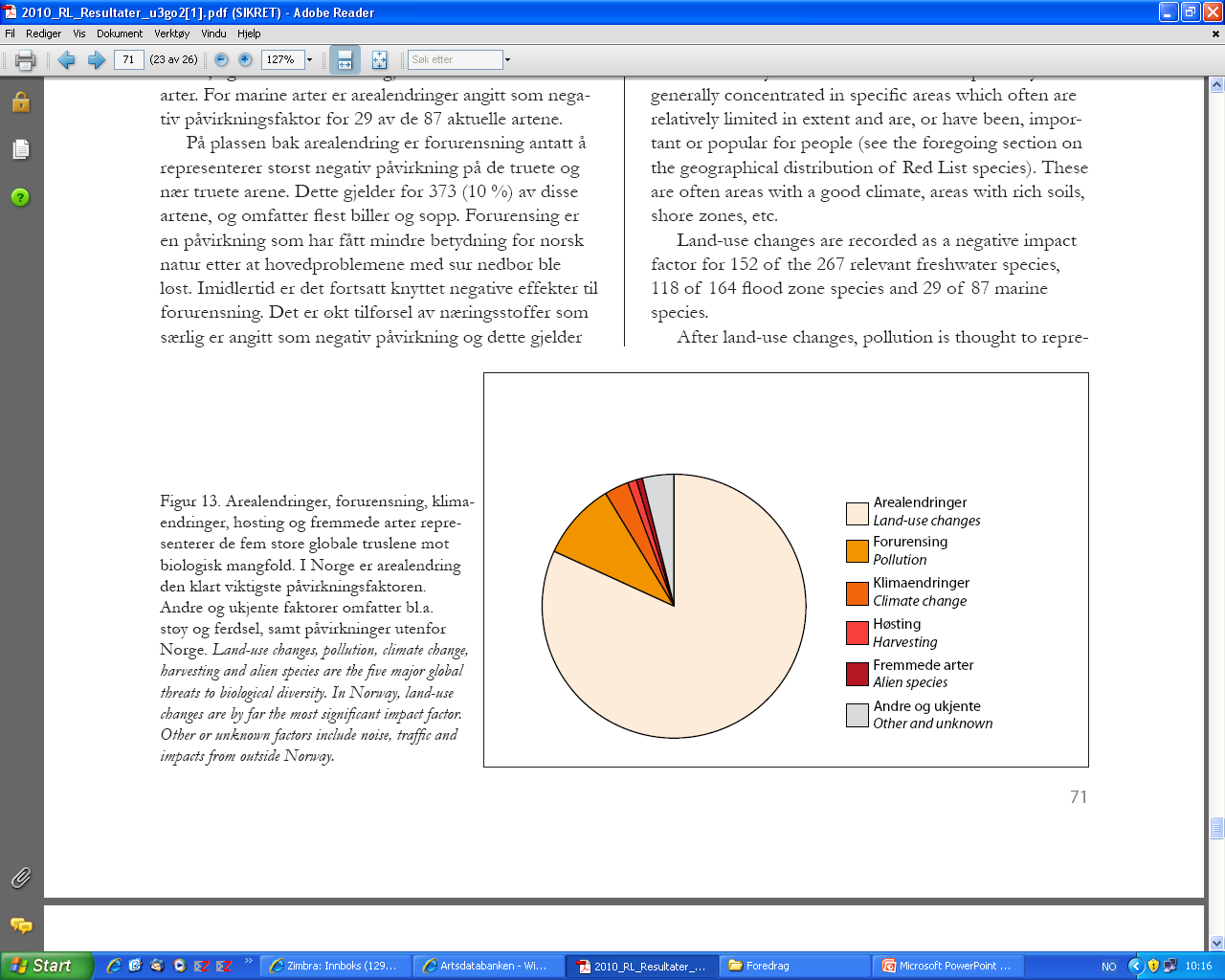Open the Comments speech bubble panel
Screen dimensions: 1225x980
point(20,925)
